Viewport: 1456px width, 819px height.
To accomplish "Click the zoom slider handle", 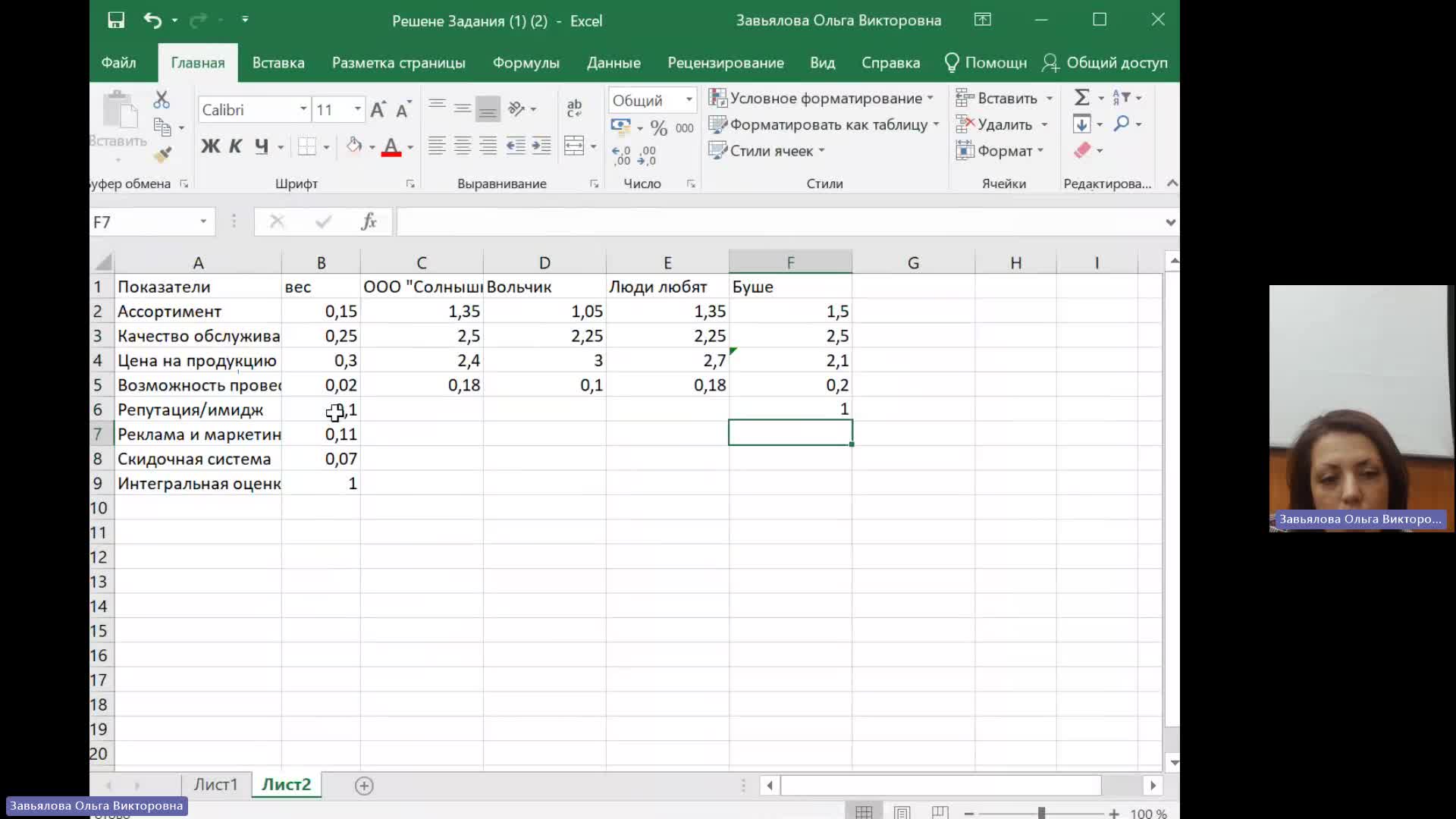I will [x=1041, y=813].
